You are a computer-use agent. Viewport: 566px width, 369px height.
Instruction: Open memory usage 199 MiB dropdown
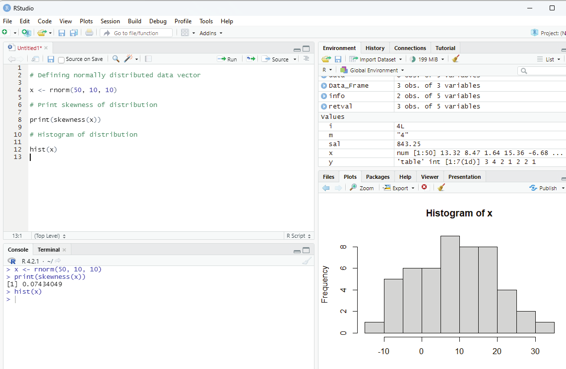coord(427,59)
